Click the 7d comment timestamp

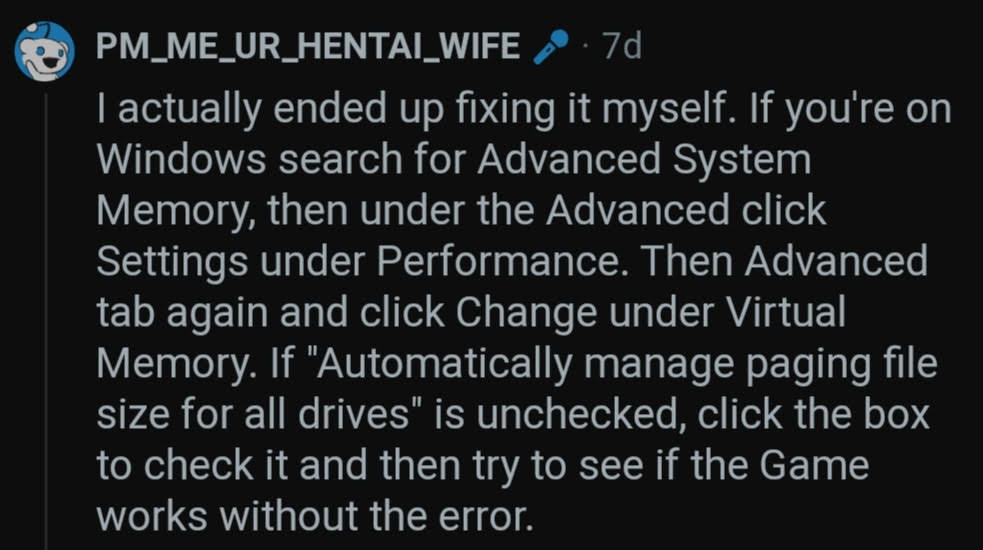point(618,47)
